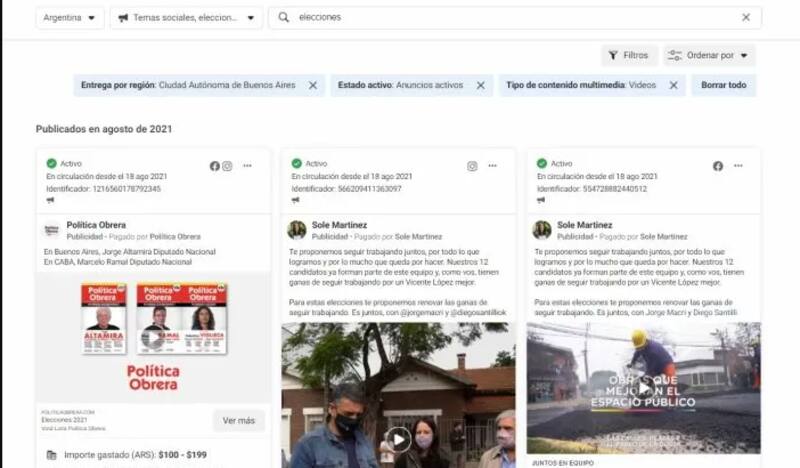Play the Política Obrera video ad
The height and width of the screenshot is (468, 800).
pos(152,338)
